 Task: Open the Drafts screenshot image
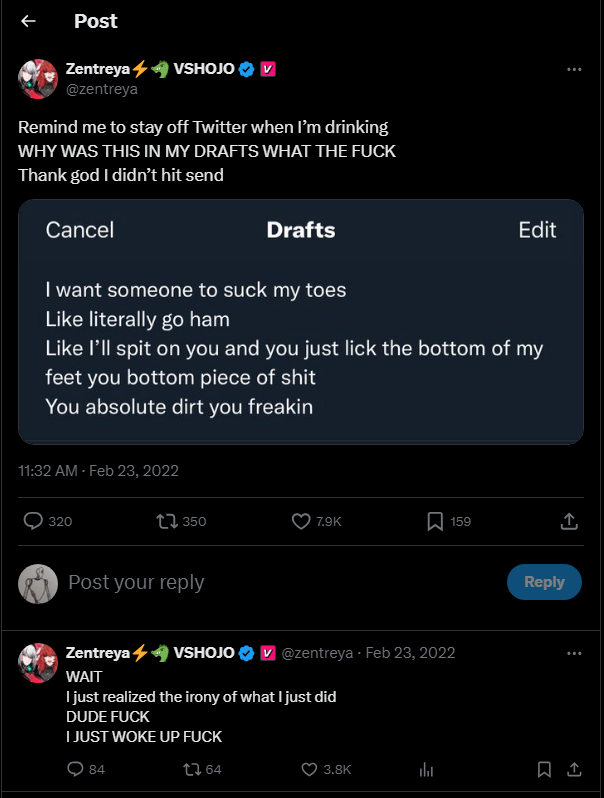(x=301, y=322)
